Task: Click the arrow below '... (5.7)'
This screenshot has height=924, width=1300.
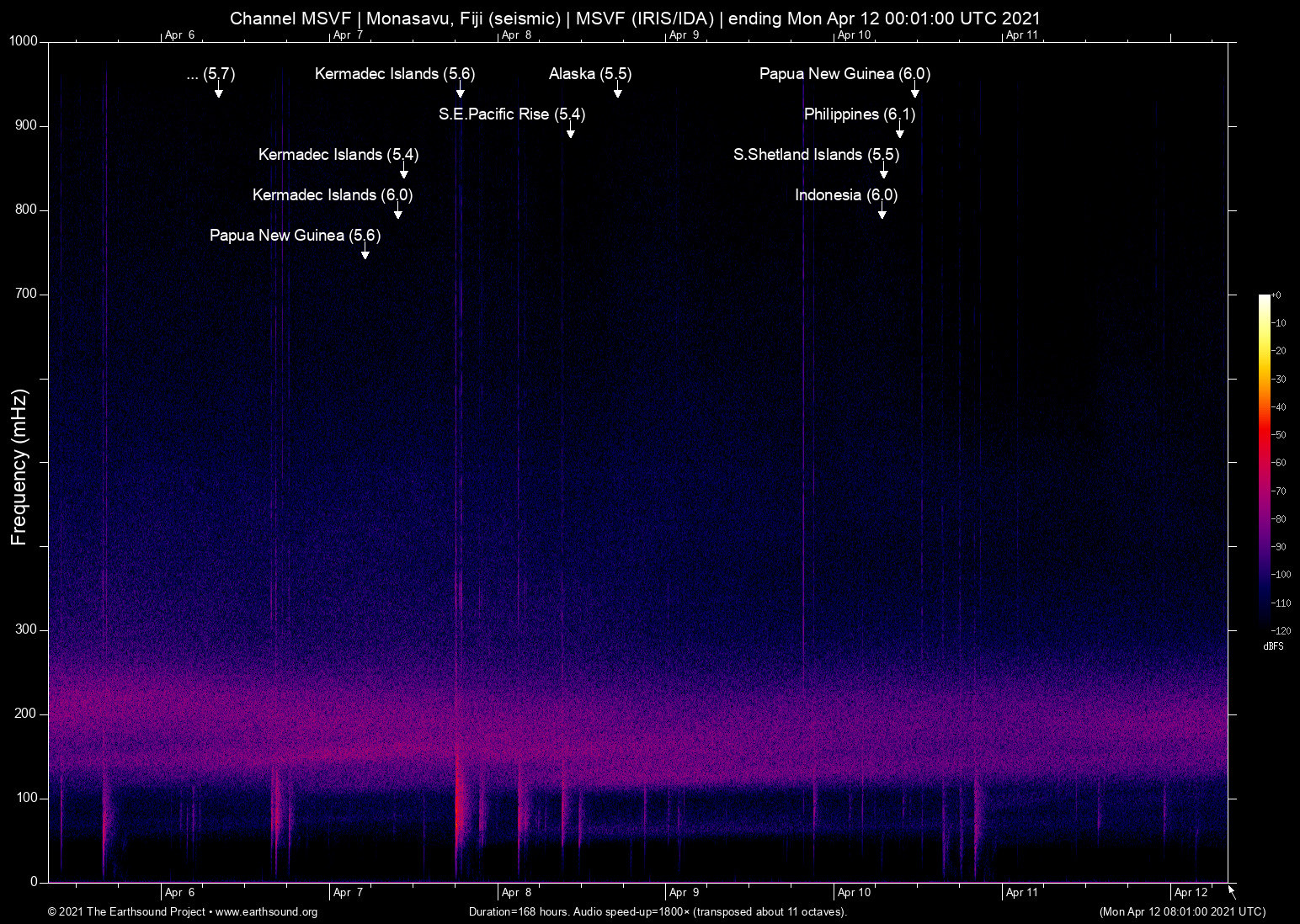Action: [218, 90]
